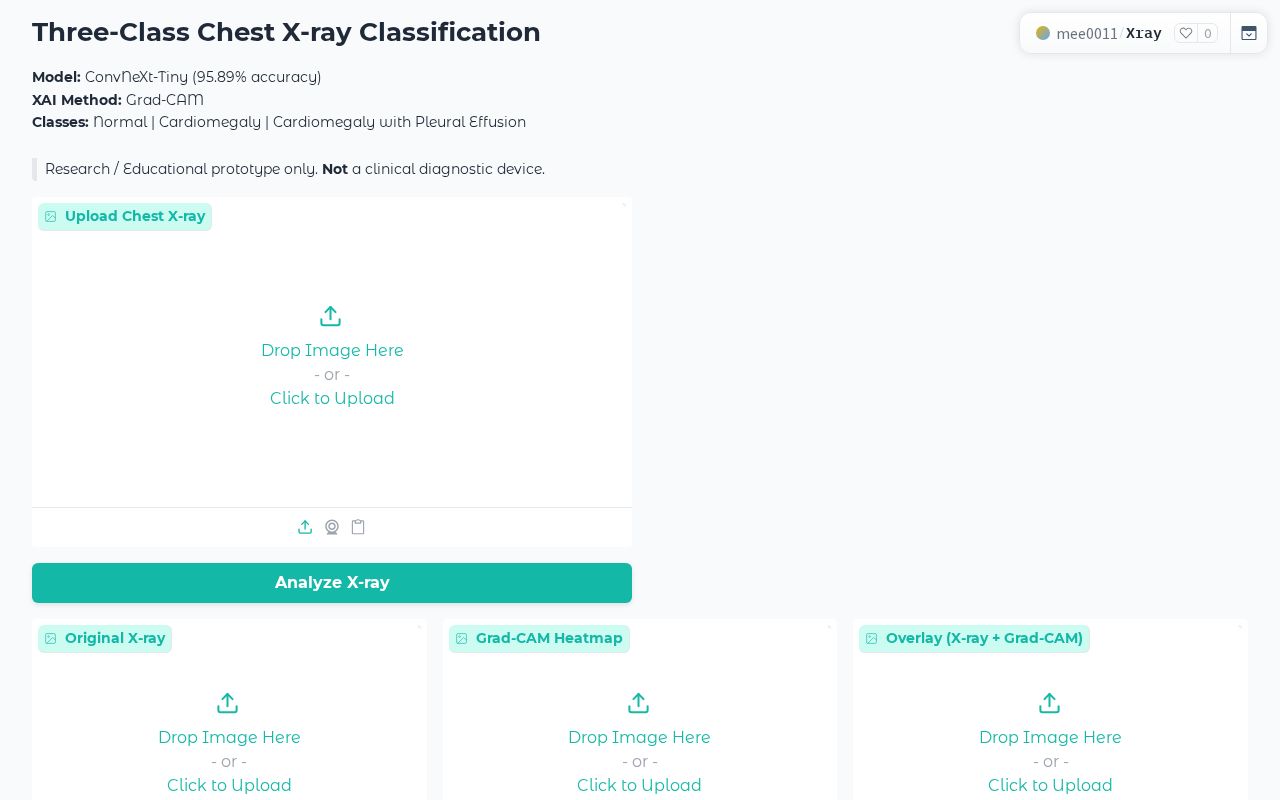This screenshot has height=800, width=1280.
Task: Click upload arrow icon in Overlay panel
Action: (1049, 703)
